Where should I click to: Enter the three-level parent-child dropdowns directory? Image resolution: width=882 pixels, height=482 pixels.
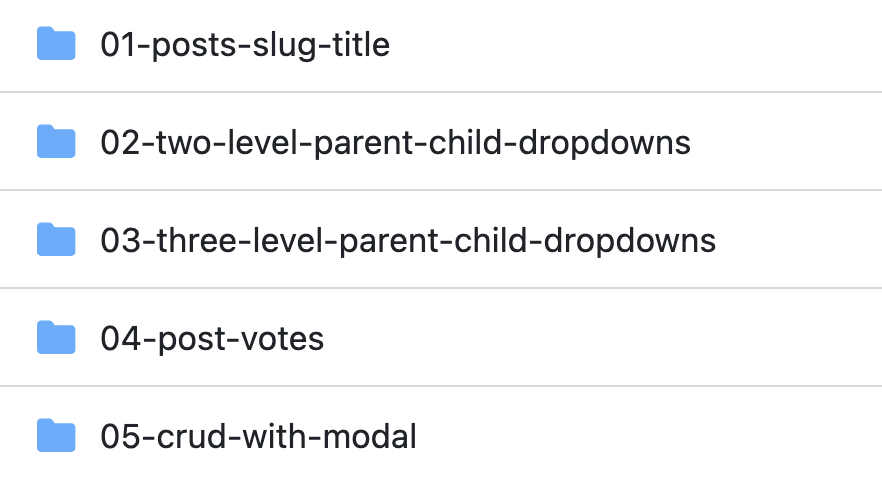click(408, 241)
